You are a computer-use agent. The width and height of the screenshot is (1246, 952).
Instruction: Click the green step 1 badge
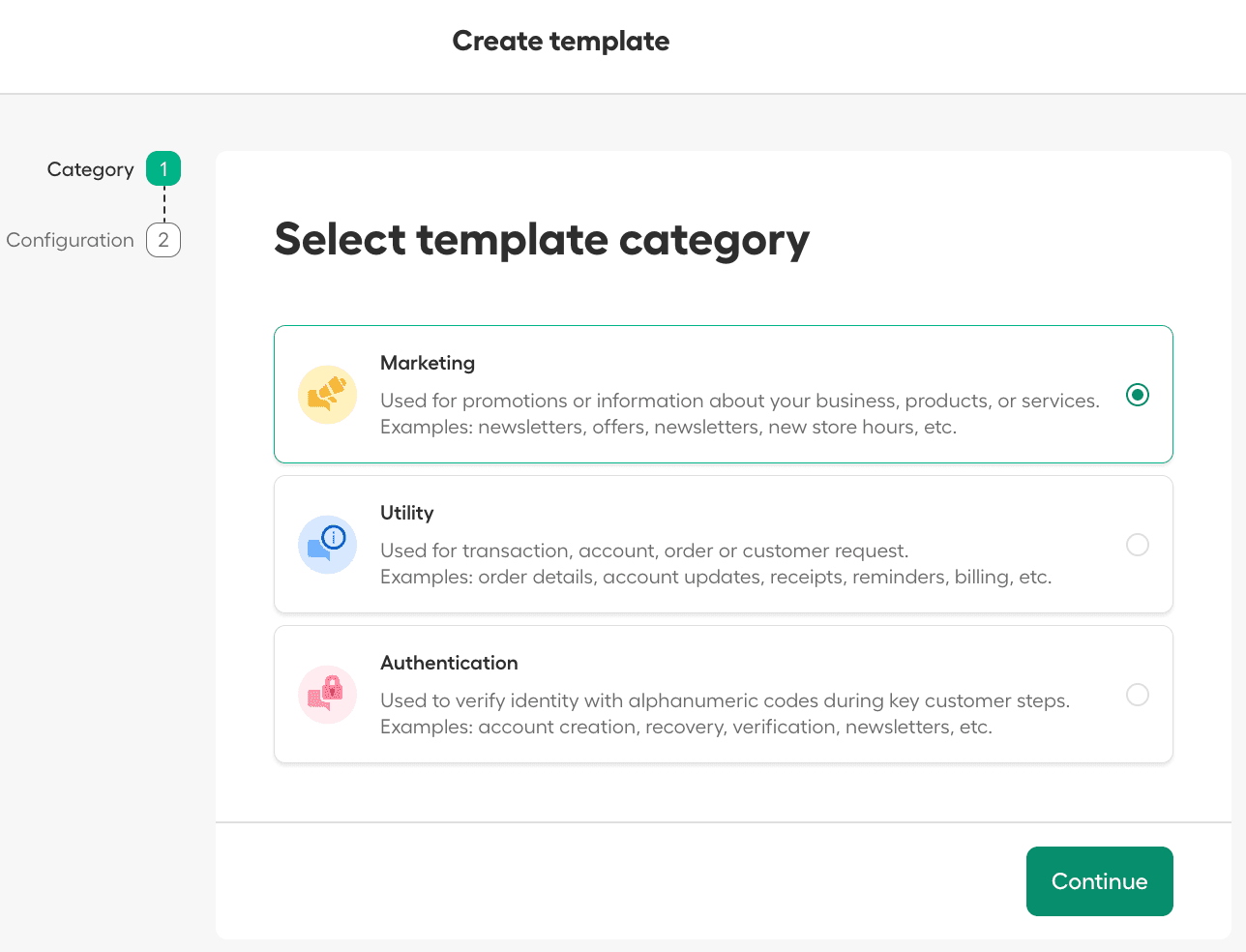click(163, 167)
